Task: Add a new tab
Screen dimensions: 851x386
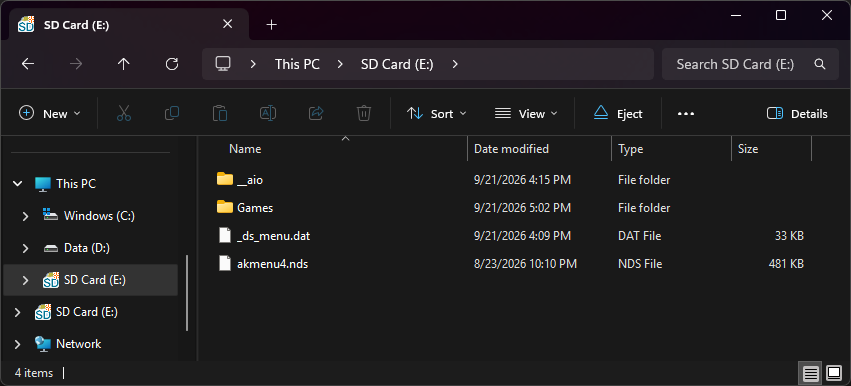Action: 272,24
